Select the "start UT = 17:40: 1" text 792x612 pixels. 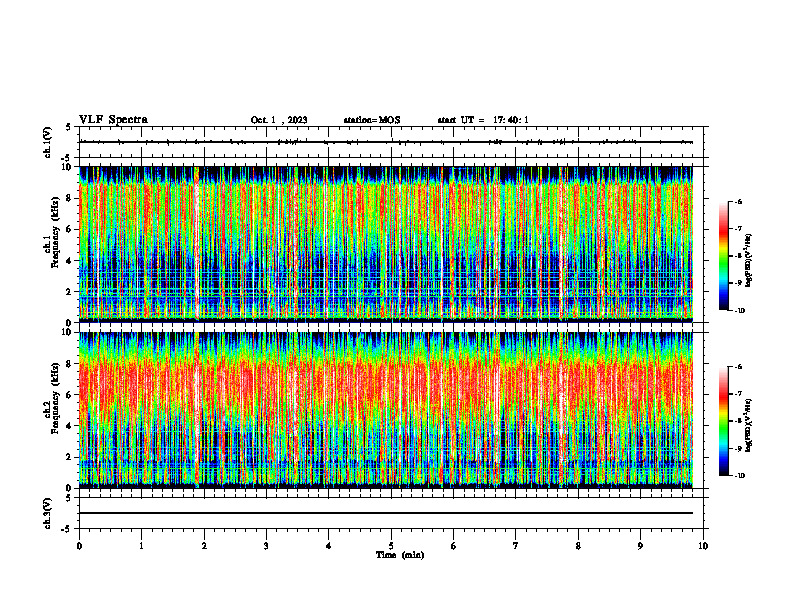point(483,120)
